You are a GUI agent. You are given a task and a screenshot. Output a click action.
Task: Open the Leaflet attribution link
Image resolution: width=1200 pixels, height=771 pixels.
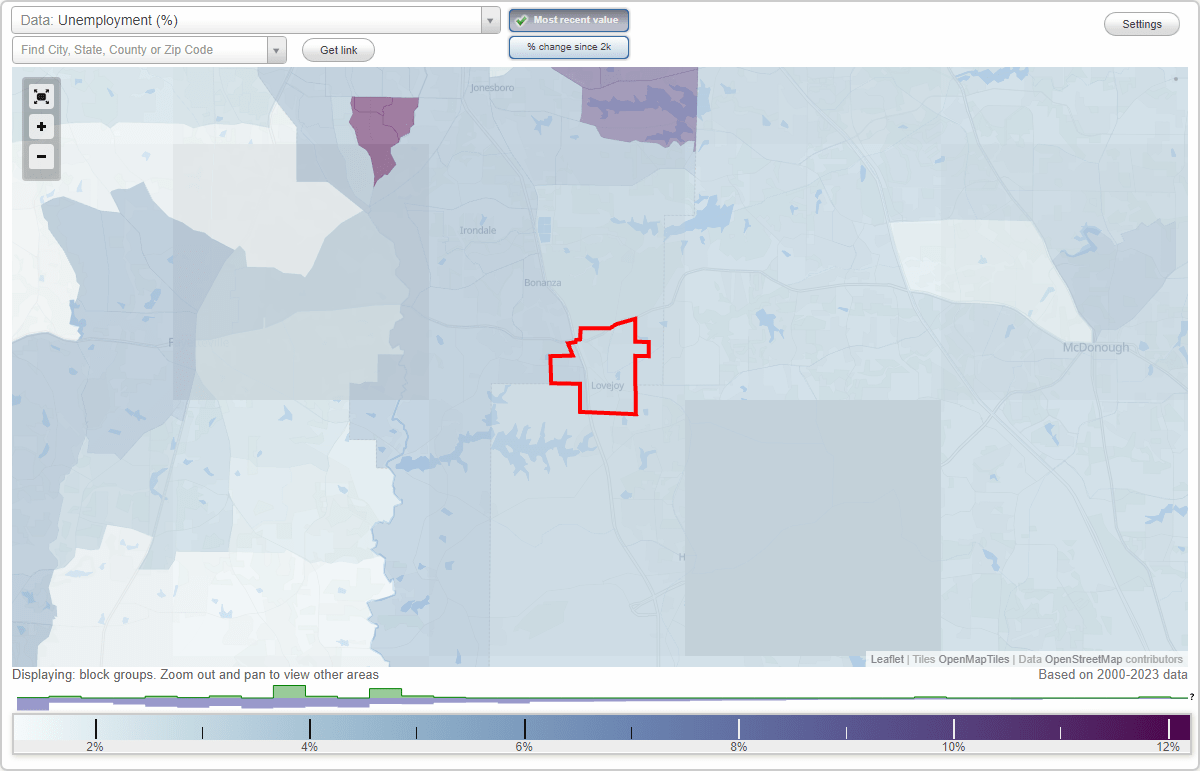(887, 659)
